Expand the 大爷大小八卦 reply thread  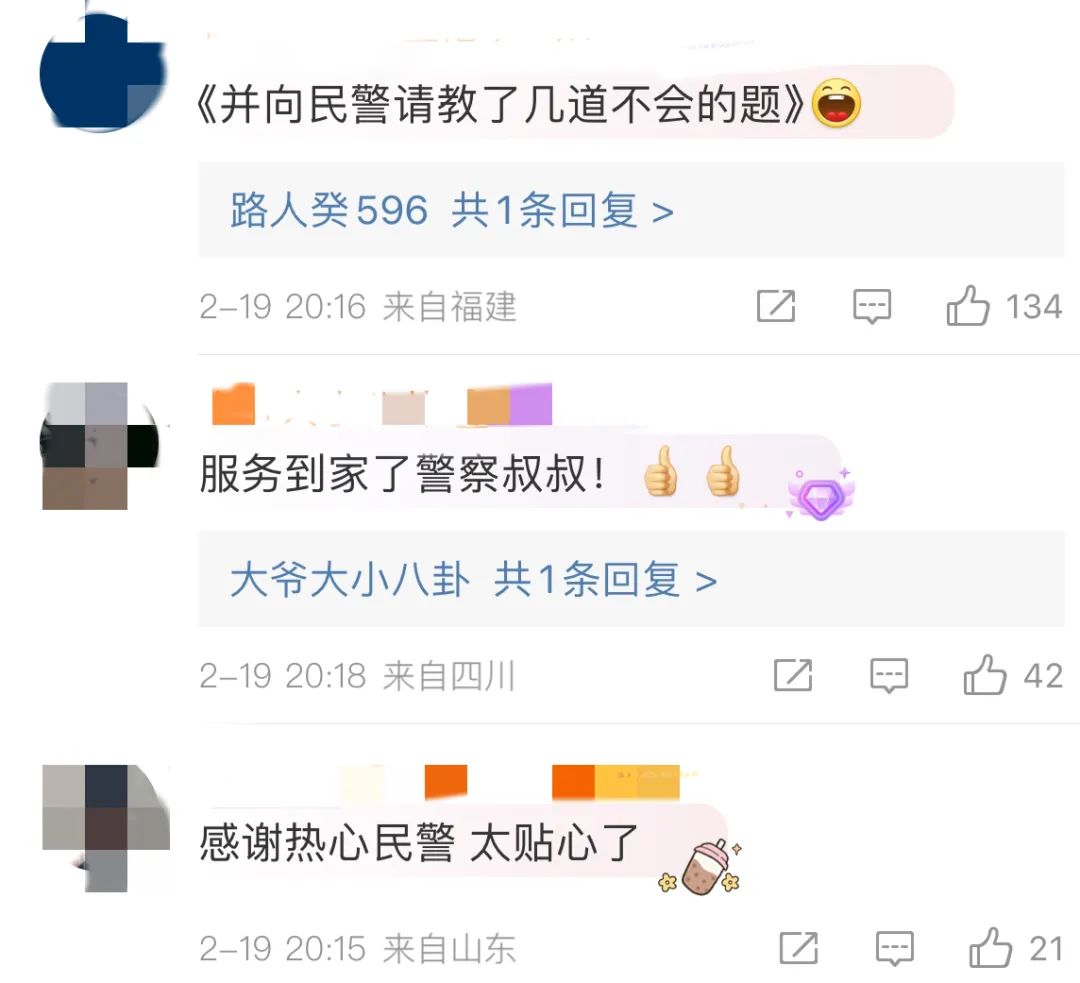point(631,579)
